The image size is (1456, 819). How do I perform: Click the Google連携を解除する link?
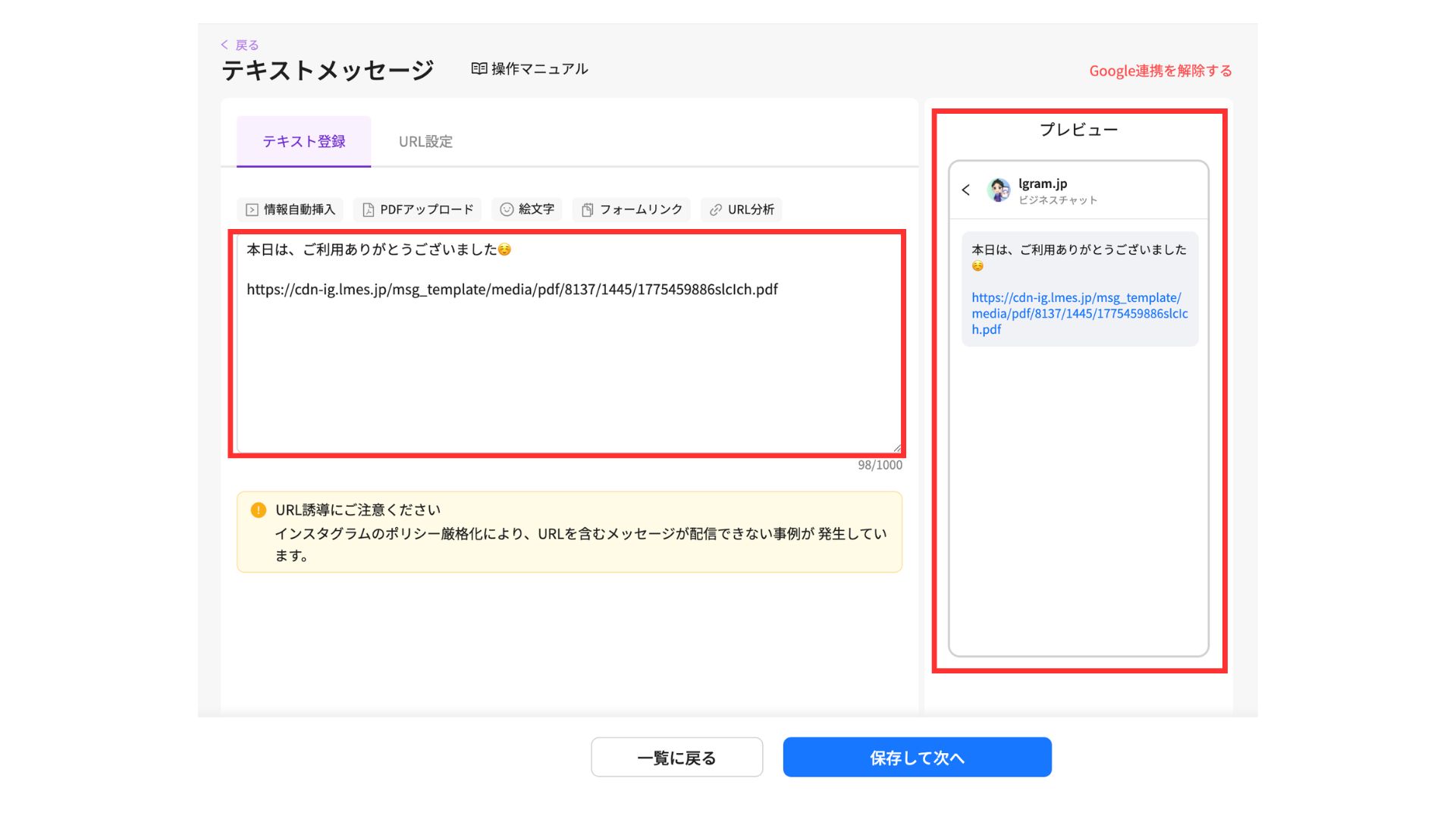coord(1160,71)
